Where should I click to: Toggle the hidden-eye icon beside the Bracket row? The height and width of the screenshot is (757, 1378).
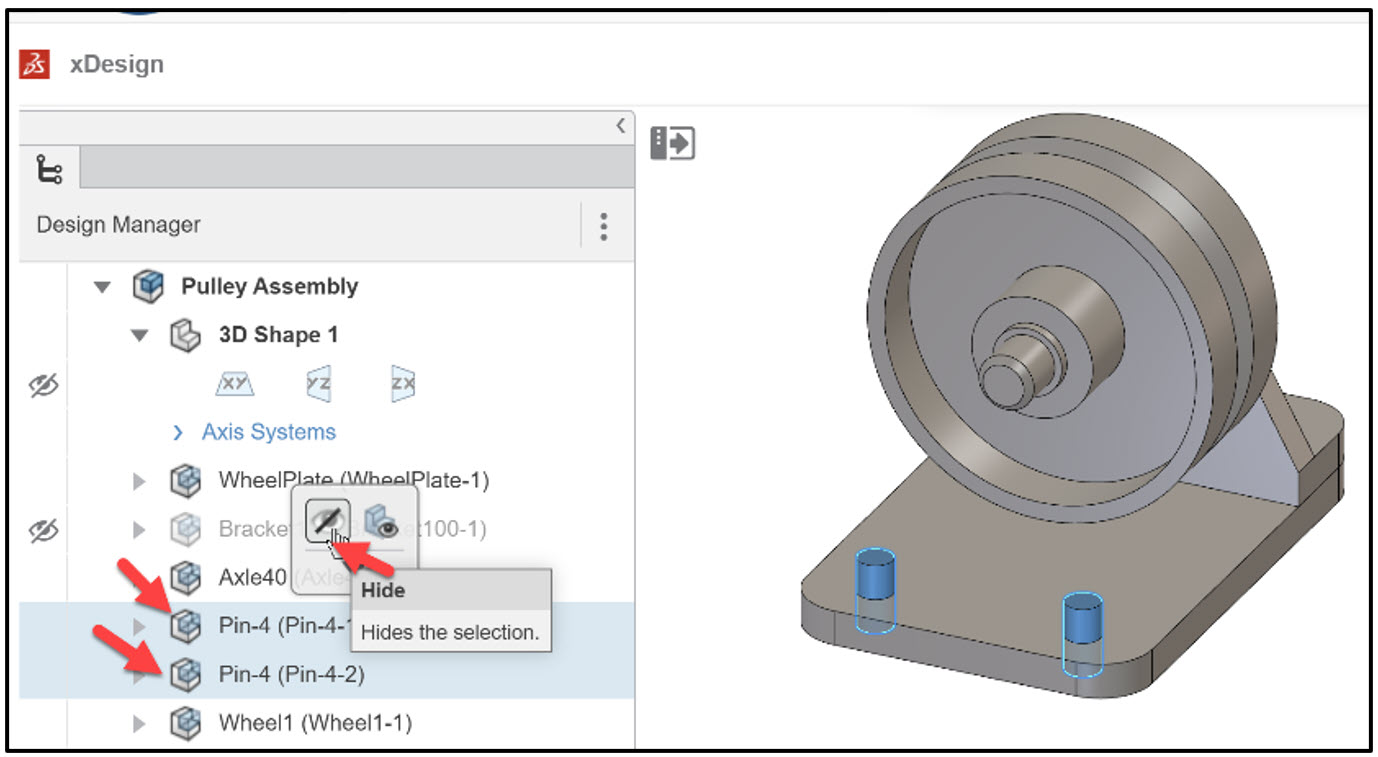[43, 530]
